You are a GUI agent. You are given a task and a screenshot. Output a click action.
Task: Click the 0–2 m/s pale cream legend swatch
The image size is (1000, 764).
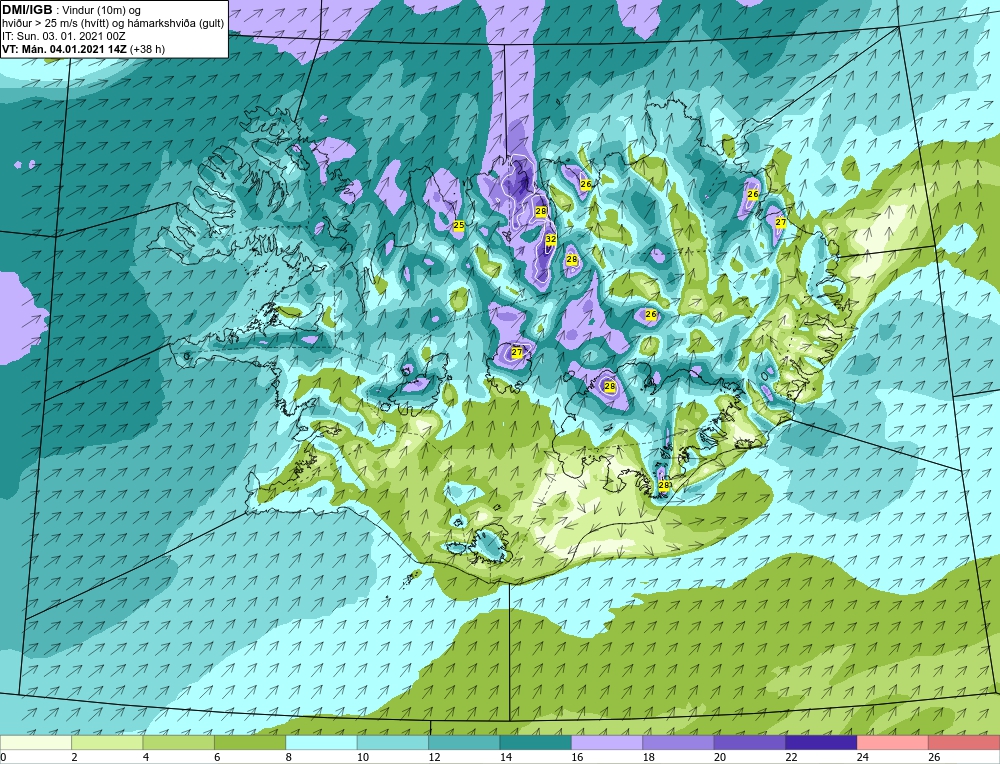click(36, 742)
